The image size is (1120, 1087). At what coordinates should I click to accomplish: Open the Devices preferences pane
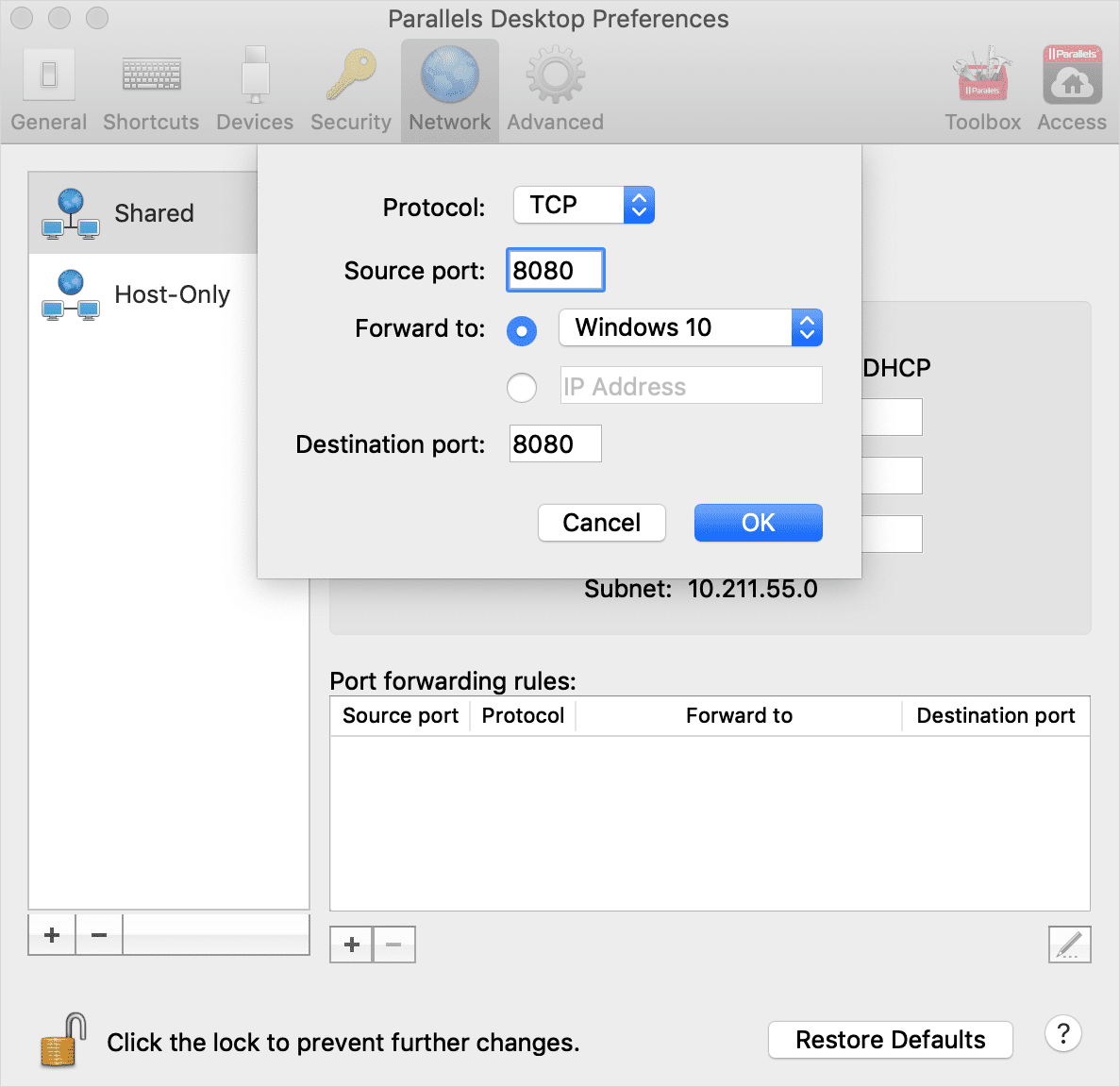point(254,90)
